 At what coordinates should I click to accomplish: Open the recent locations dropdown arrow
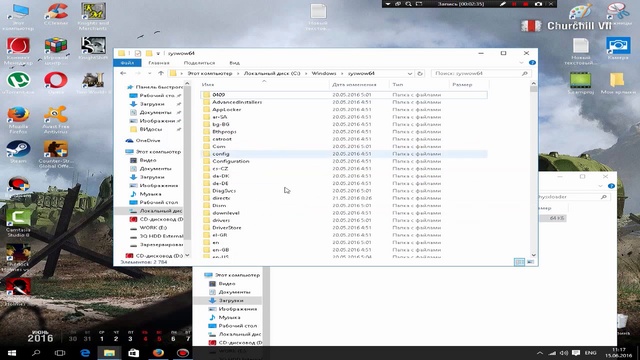(150, 73)
